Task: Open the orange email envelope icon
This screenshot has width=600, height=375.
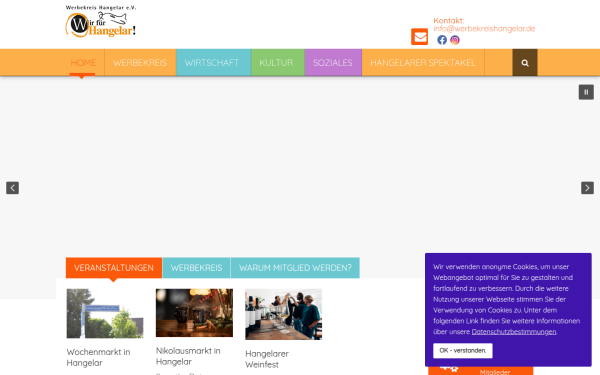Action: click(x=419, y=37)
